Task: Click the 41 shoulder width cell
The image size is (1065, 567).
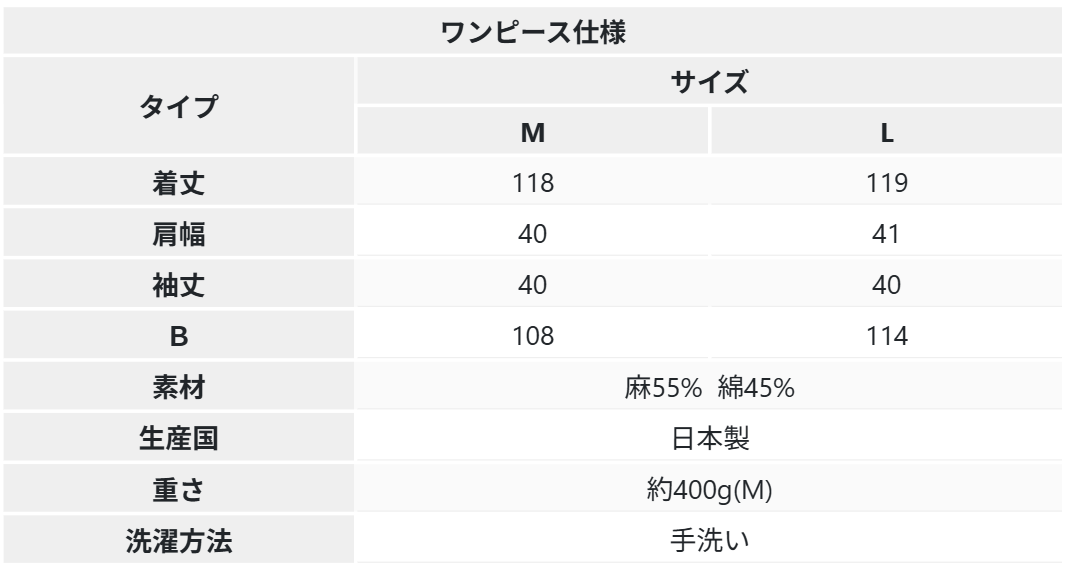Action: click(x=887, y=234)
